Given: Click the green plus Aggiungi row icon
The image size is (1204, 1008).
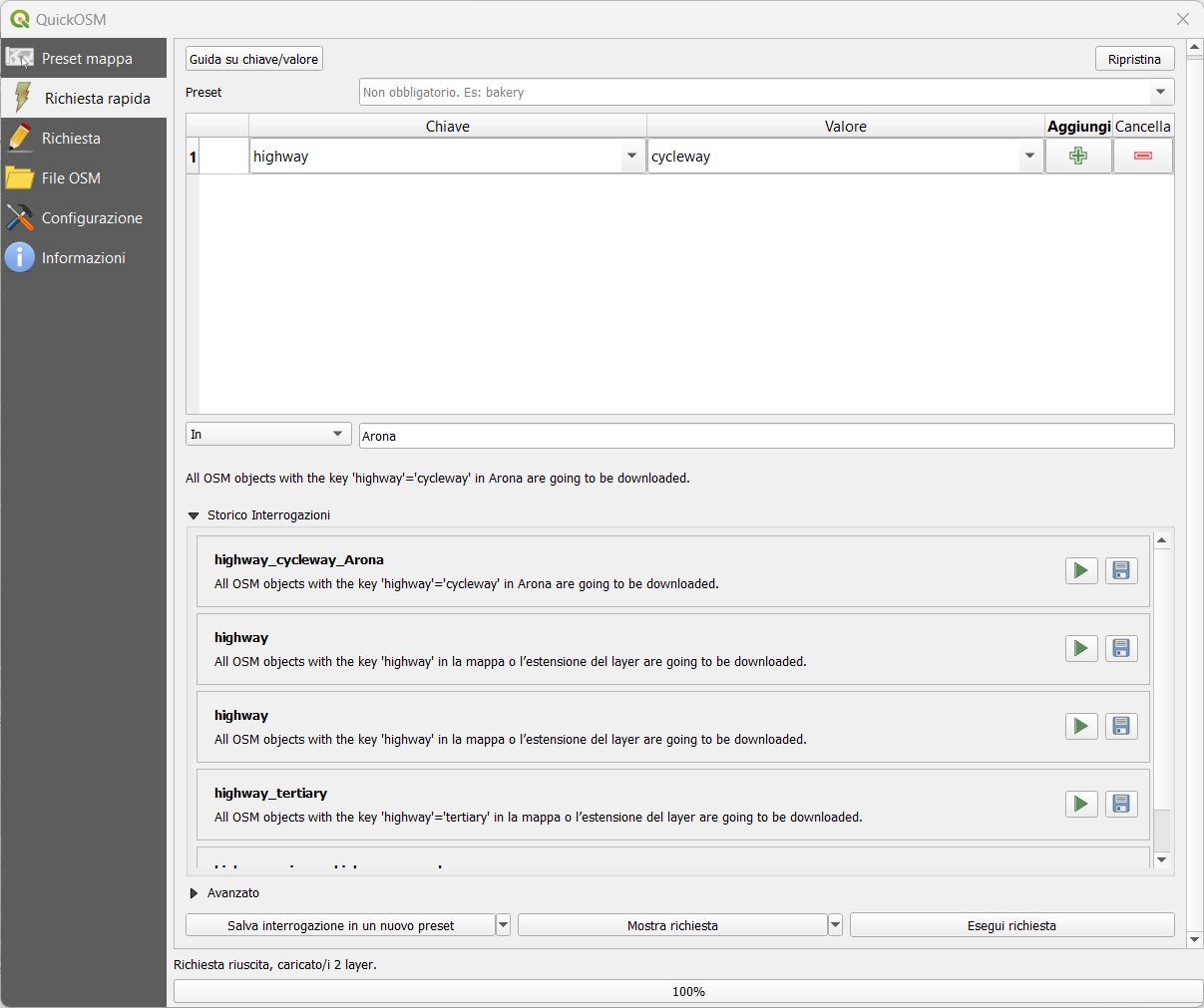Looking at the screenshot, I should pyautogui.click(x=1077, y=157).
